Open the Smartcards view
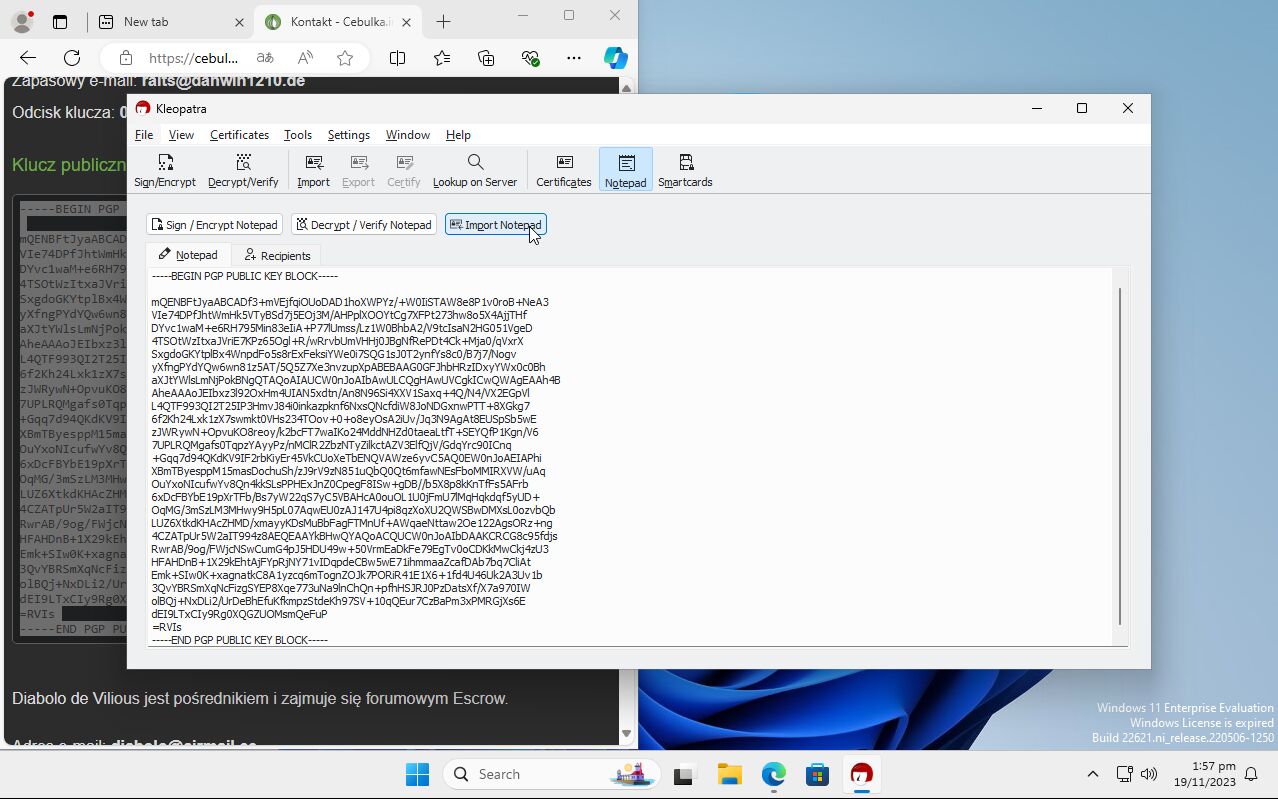Viewport: 1278px width, 799px height. click(x=685, y=170)
